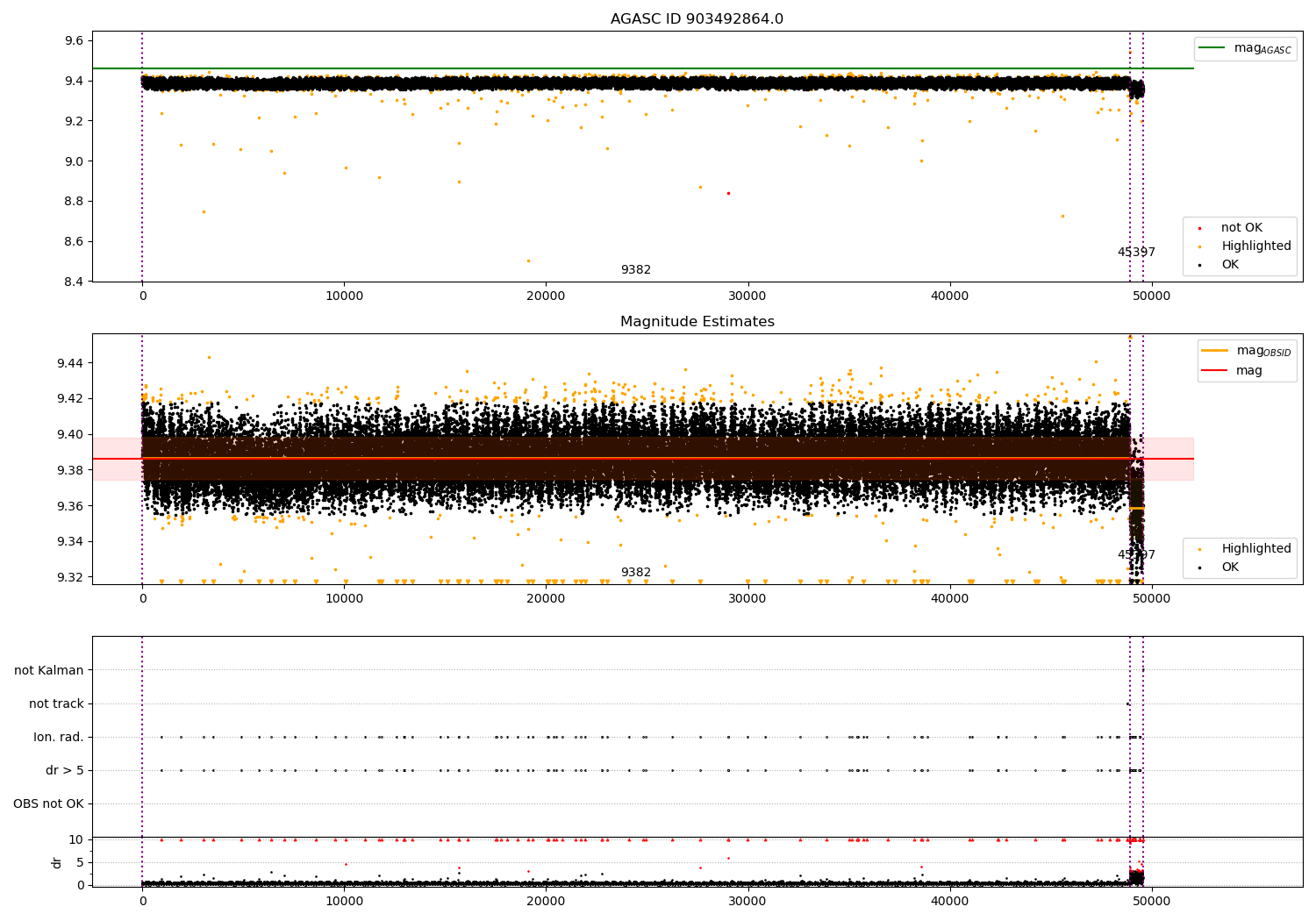
Task: Click the red 'not OK' data point in the top plot
Action: point(728,193)
